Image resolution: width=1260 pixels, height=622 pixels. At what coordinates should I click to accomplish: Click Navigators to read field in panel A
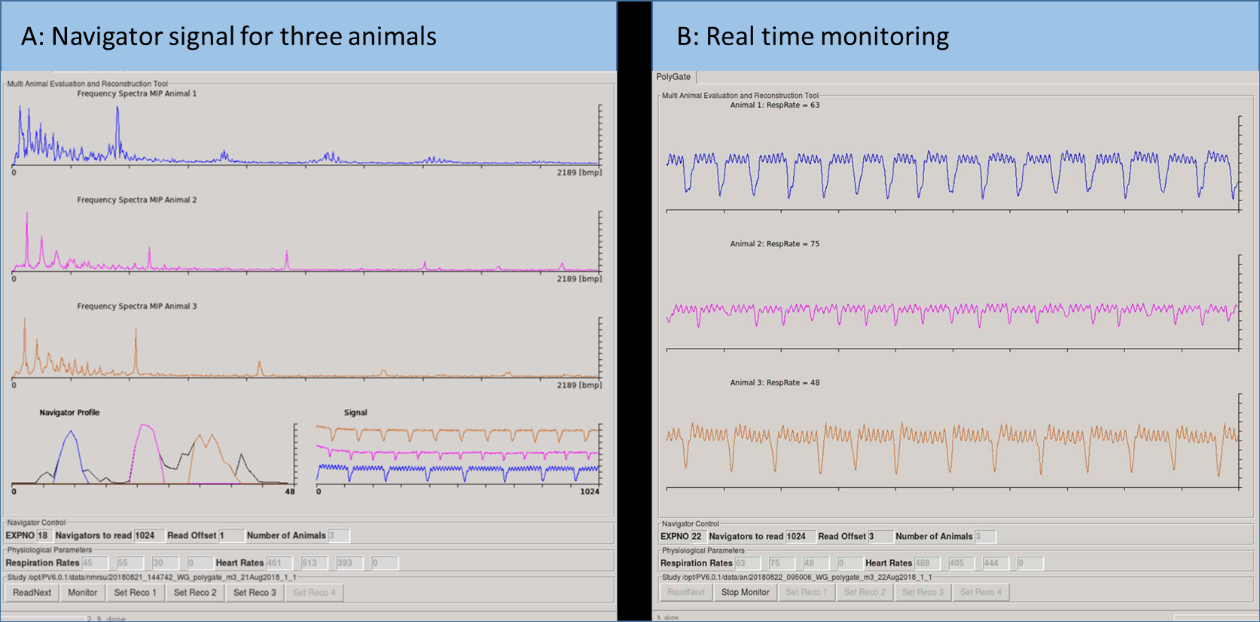click(149, 535)
